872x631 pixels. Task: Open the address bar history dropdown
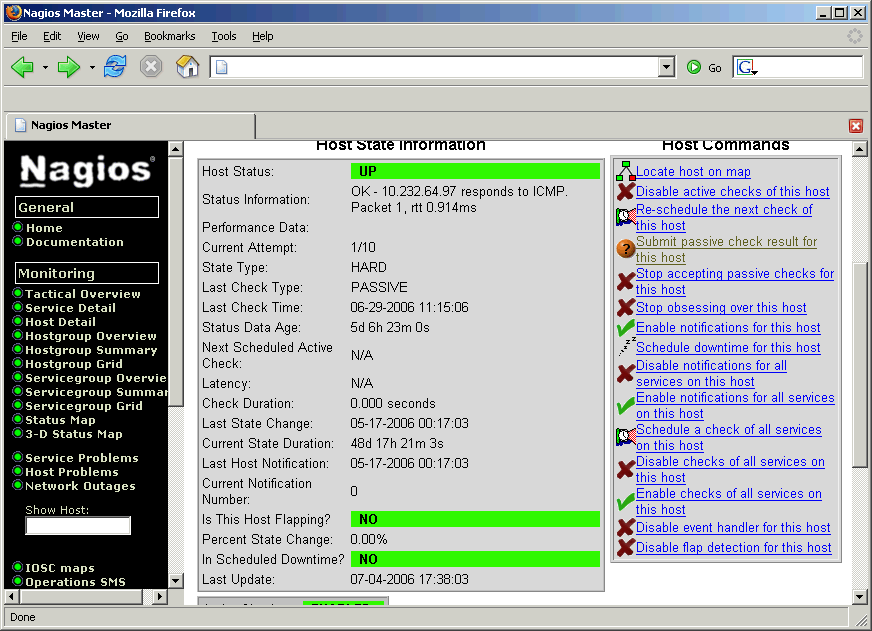pyautogui.click(x=666, y=67)
